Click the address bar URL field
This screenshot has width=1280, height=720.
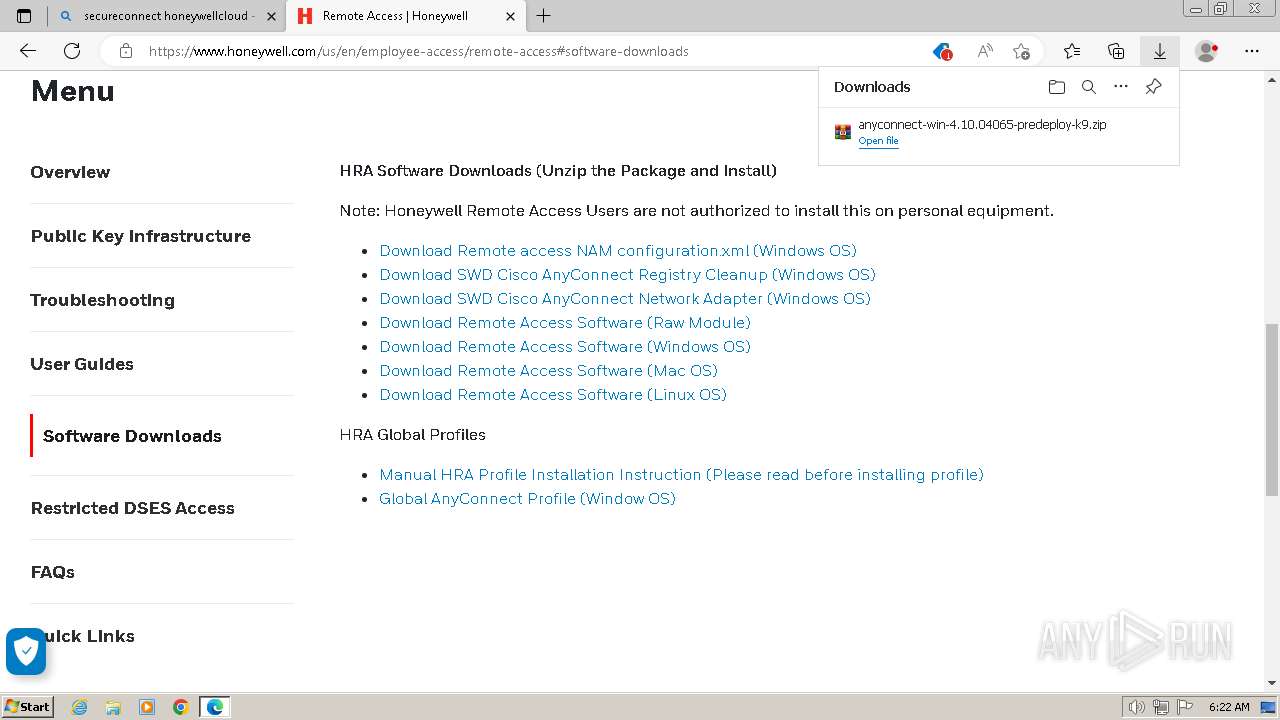pyautogui.click(x=530, y=51)
